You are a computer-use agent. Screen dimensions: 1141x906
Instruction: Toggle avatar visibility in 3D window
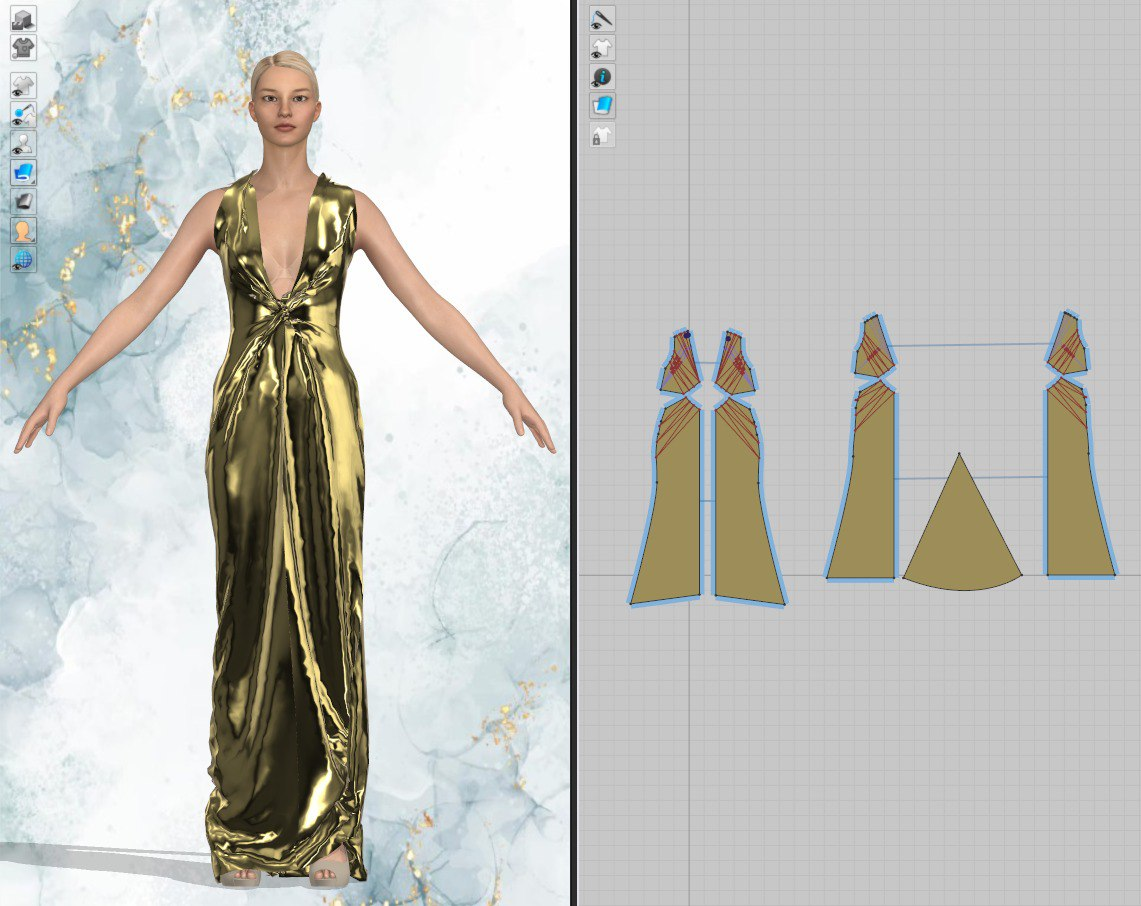(x=23, y=144)
